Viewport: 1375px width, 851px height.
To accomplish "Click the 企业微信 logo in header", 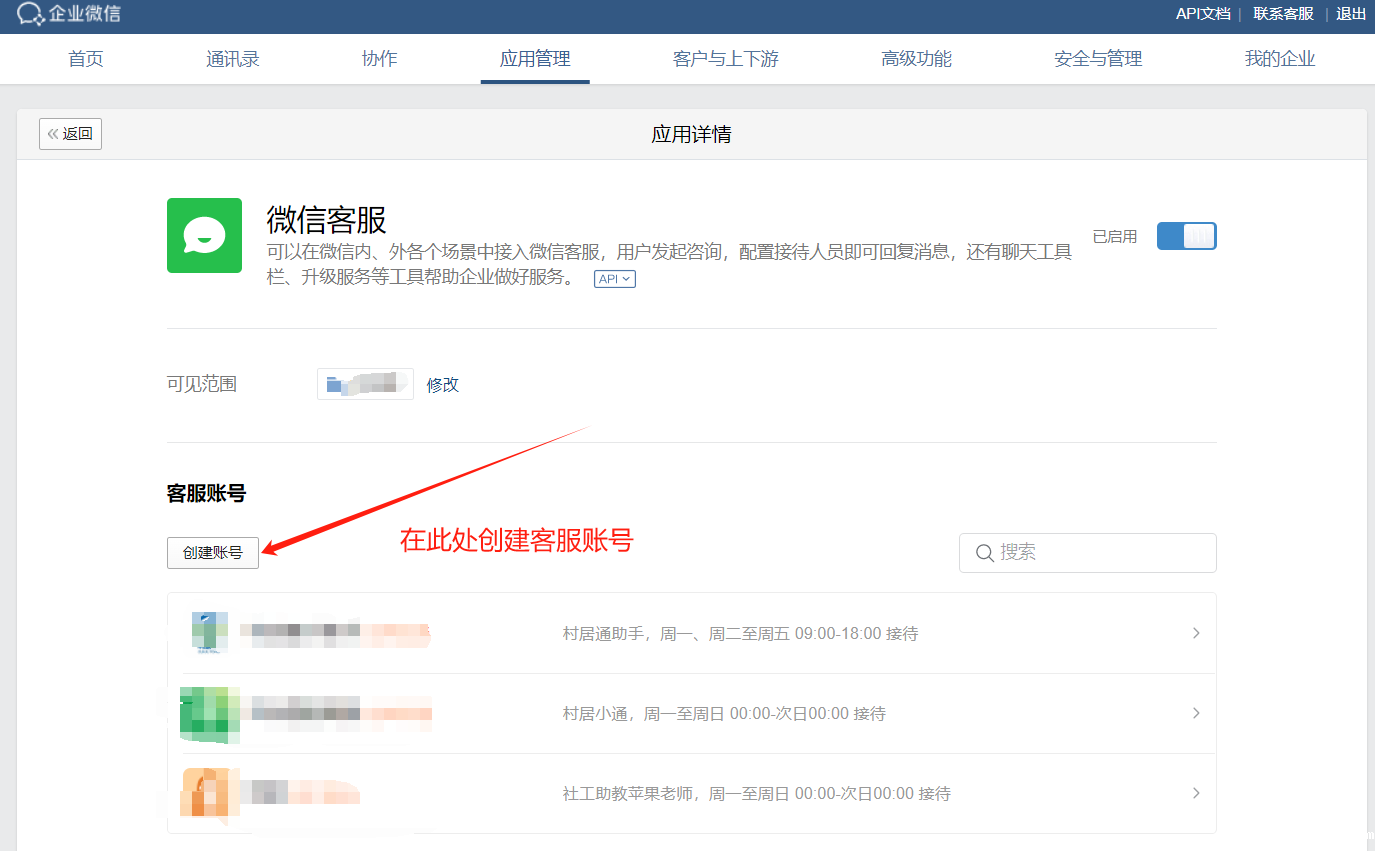I will 69,14.
